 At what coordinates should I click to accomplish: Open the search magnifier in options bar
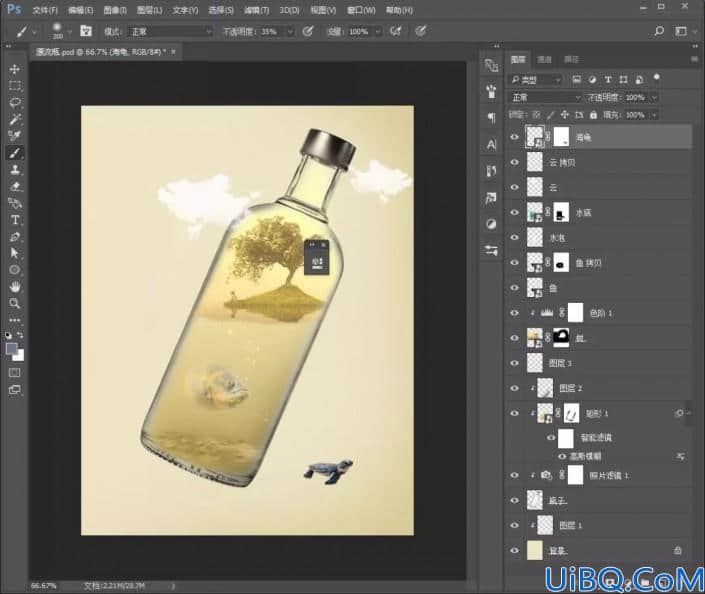(x=659, y=31)
